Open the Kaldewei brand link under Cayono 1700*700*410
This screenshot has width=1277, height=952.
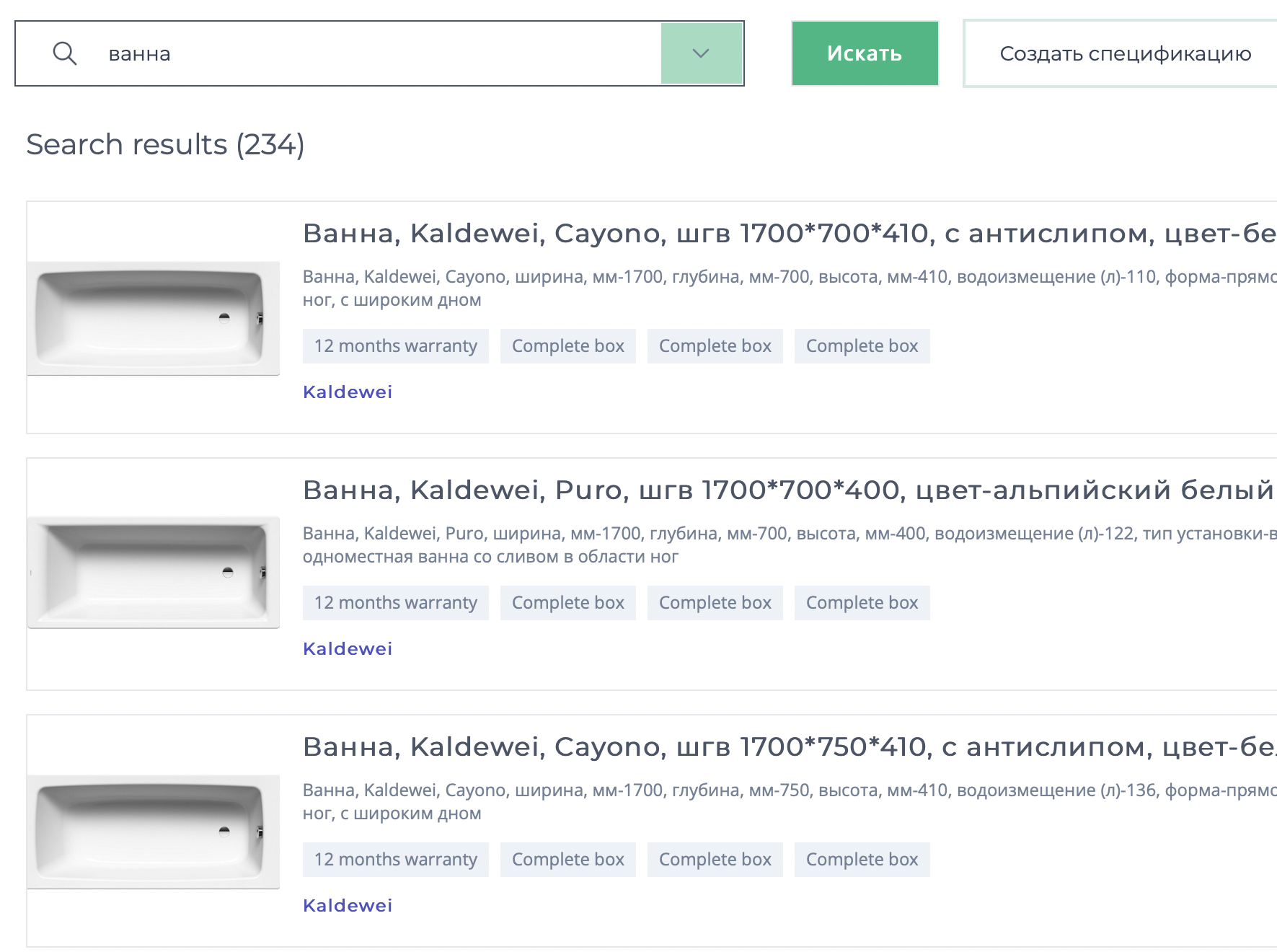347,392
